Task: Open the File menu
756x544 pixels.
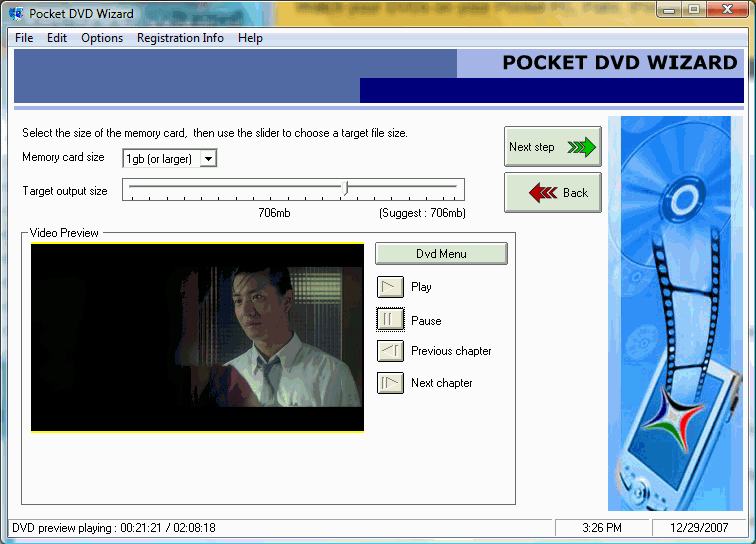Action: [24, 38]
